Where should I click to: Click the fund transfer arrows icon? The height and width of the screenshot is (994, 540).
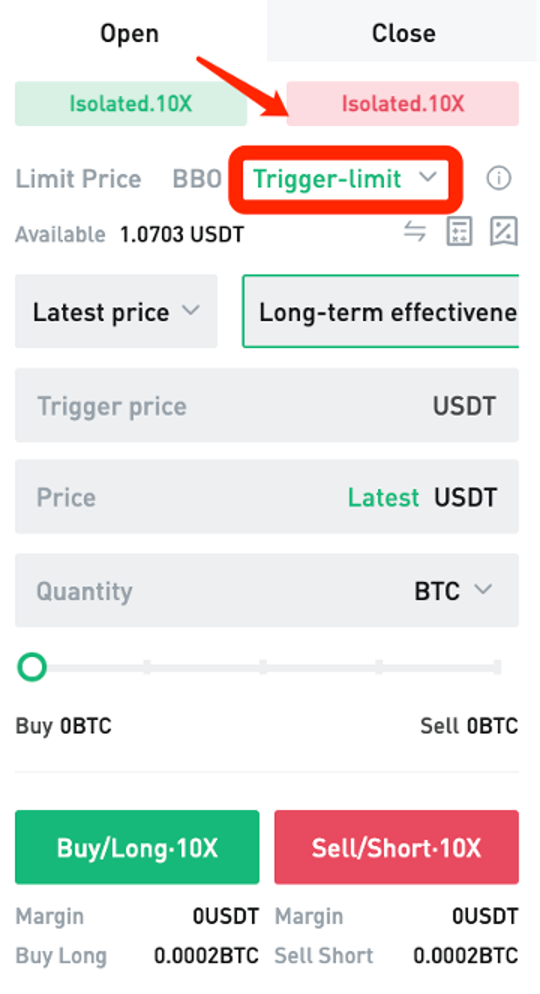pos(415,232)
